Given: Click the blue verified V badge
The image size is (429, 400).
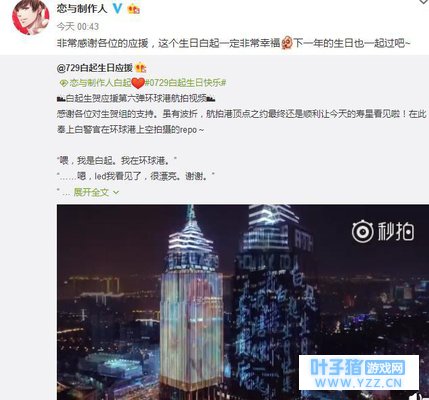Looking at the screenshot, I should click(117, 8).
